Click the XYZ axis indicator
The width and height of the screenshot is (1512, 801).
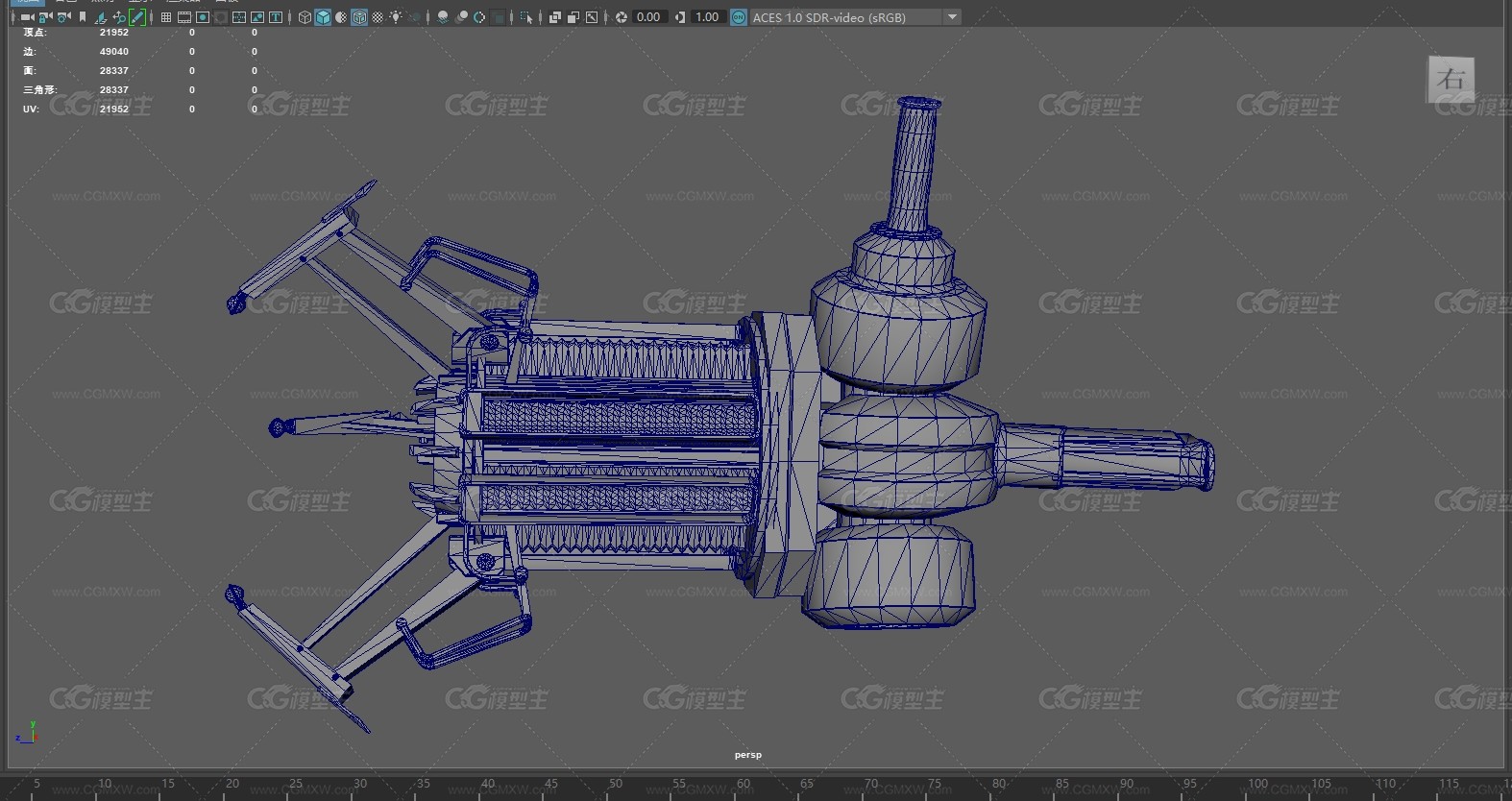pyautogui.click(x=26, y=732)
